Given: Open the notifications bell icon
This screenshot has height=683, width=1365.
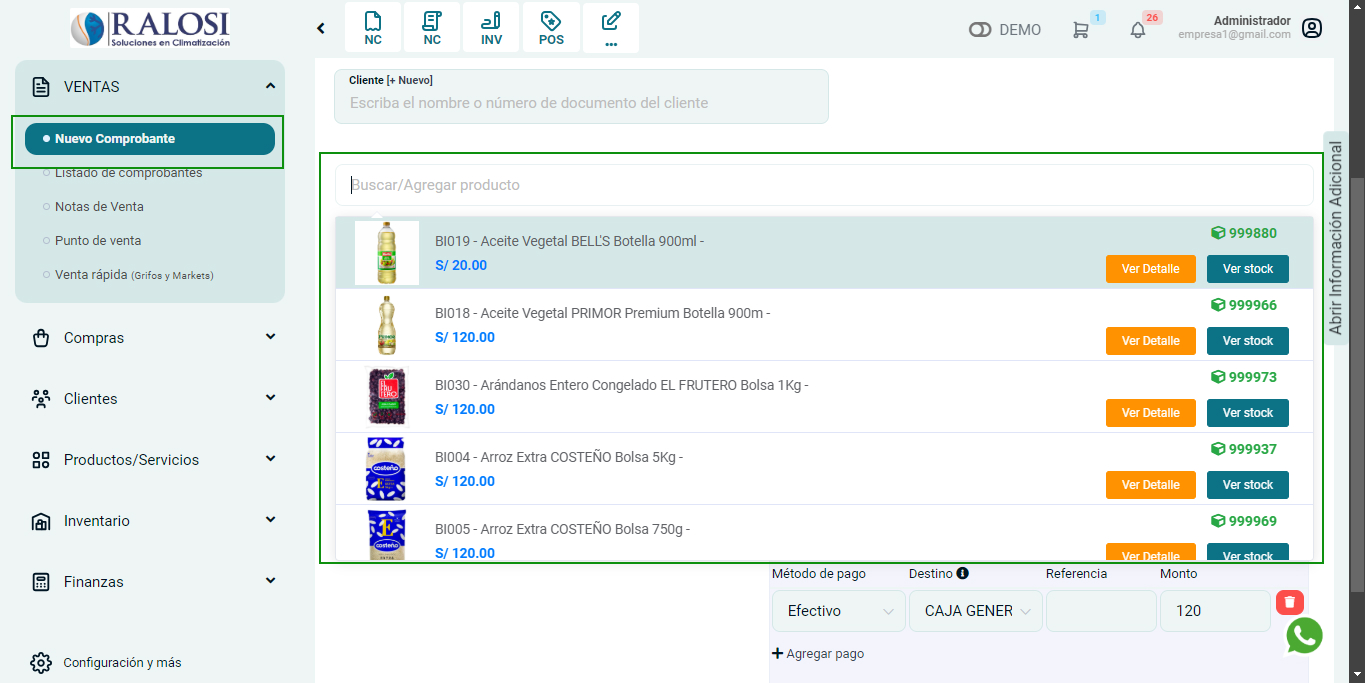Looking at the screenshot, I should click(x=1137, y=30).
